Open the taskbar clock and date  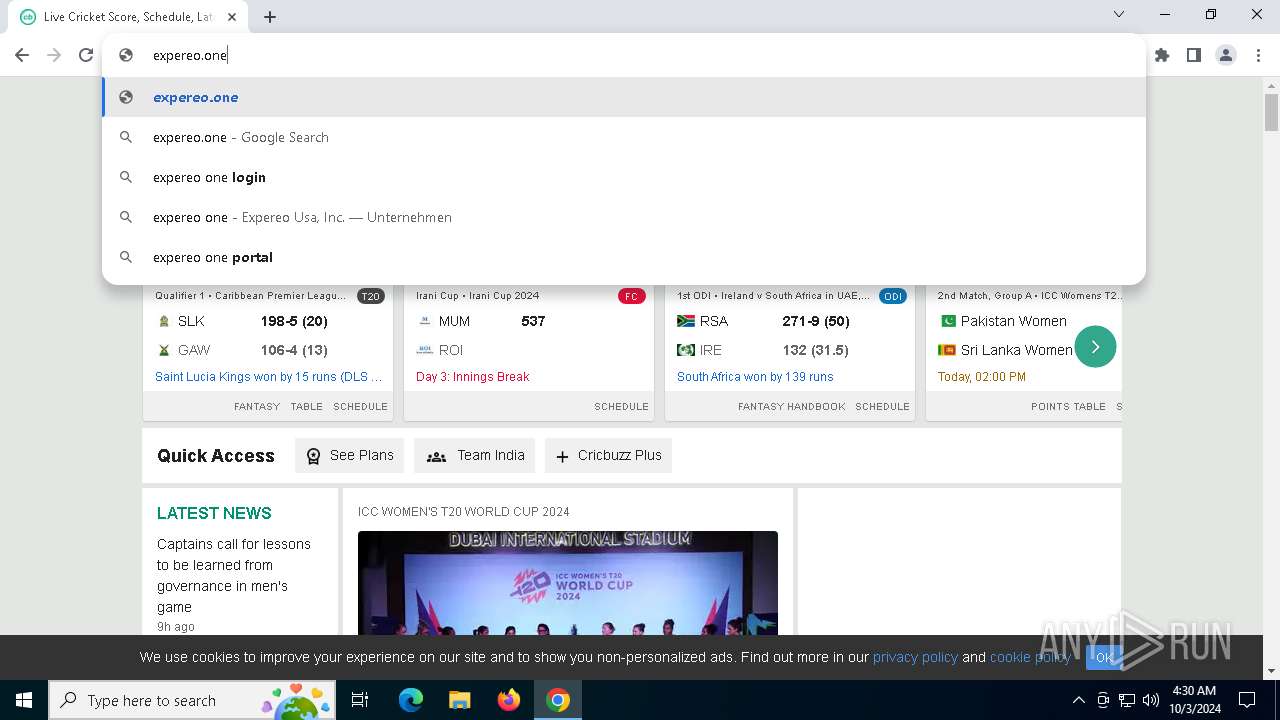[x=1194, y=700]
